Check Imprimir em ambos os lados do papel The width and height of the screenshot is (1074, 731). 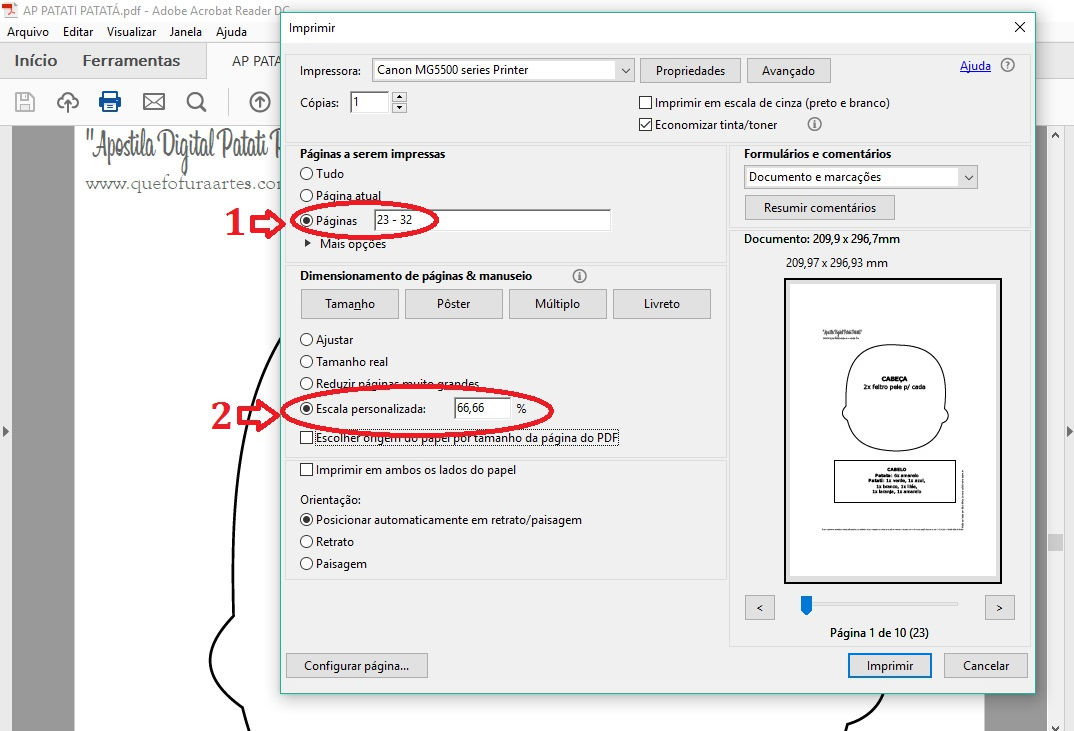(x=307, y=470)
